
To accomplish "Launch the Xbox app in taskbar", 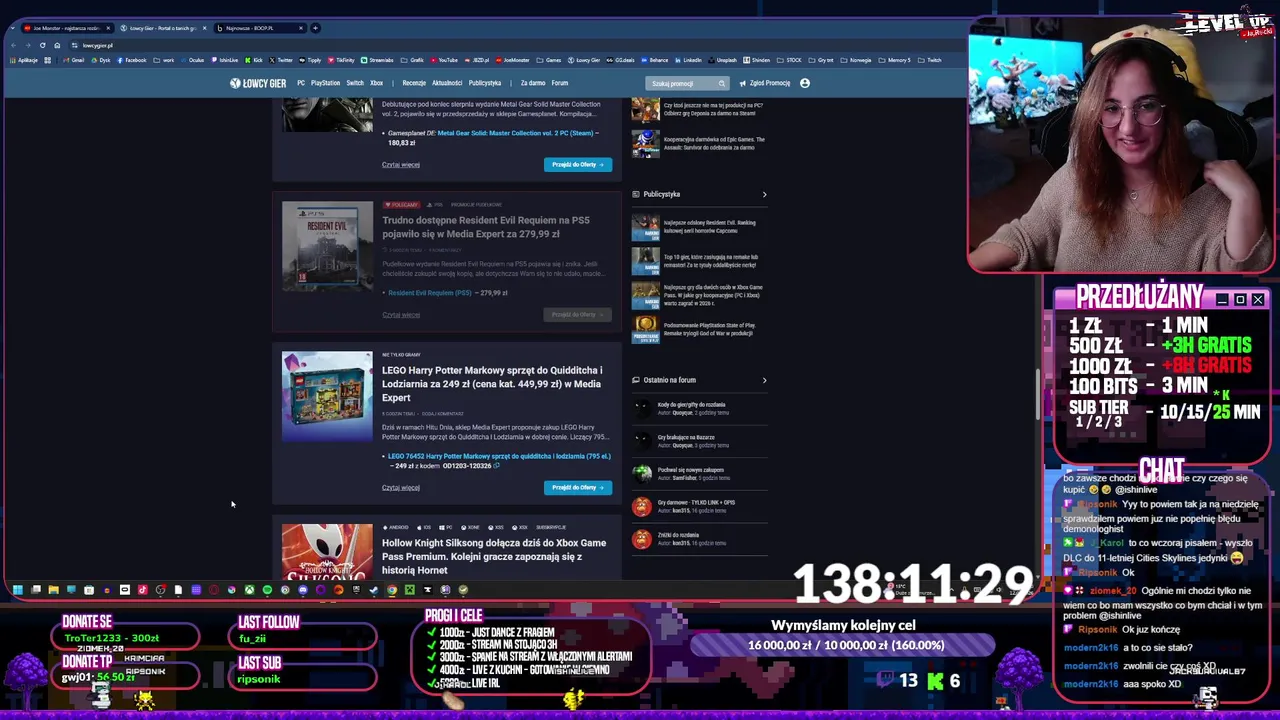I will coord(249,590).
